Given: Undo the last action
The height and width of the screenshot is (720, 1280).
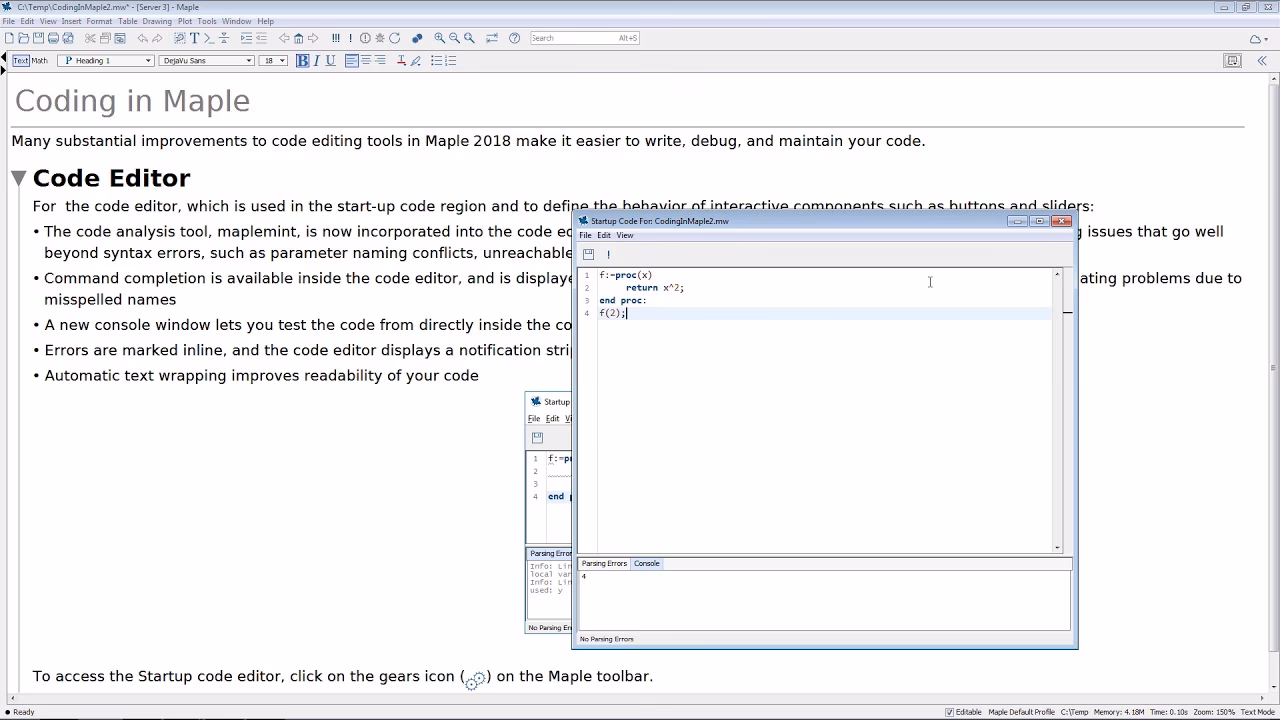Looking at the screenshot, I should pos(143,38).
